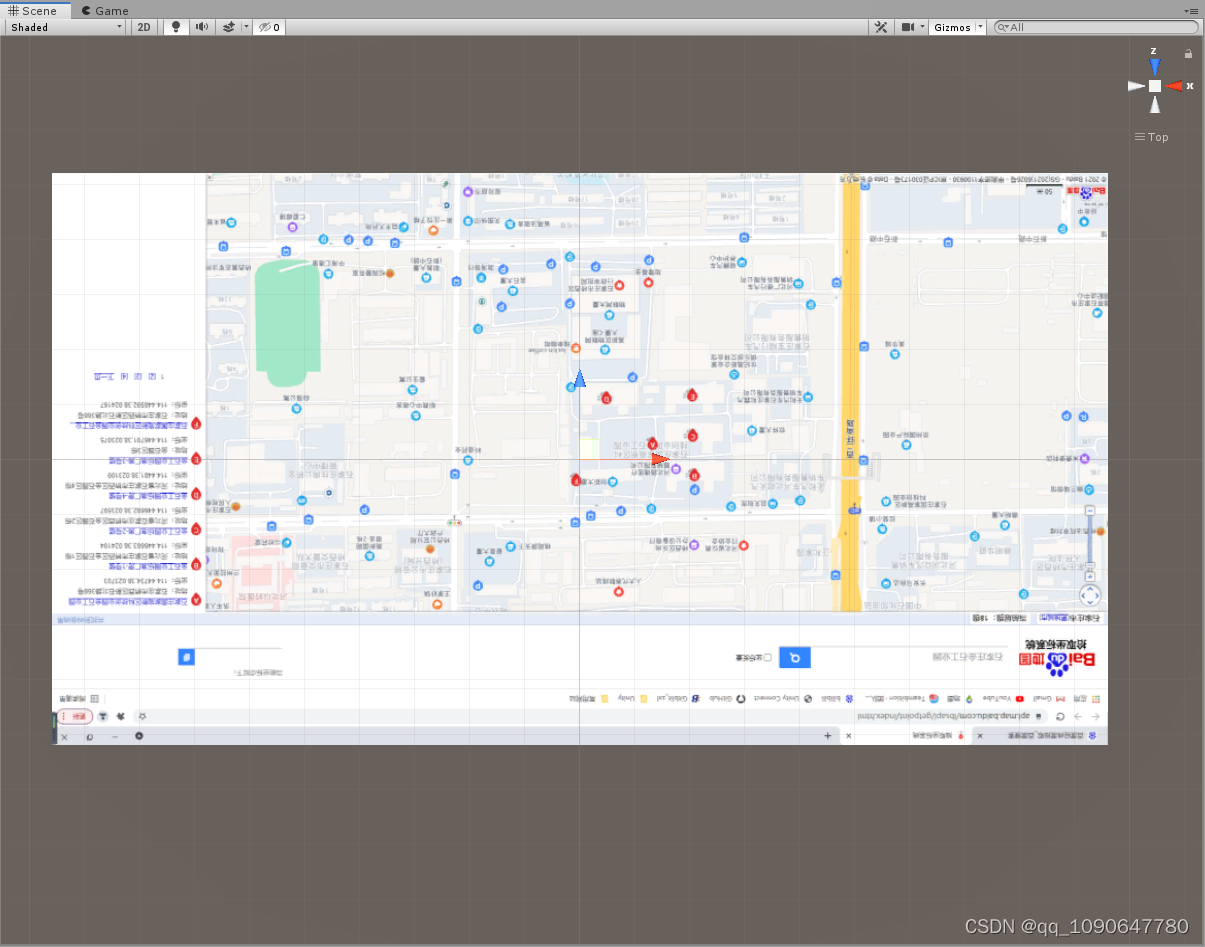Click the effects (flare) icon in toolbar
The width and height of the screenshot is (1205, 947).
click(229, 27)
